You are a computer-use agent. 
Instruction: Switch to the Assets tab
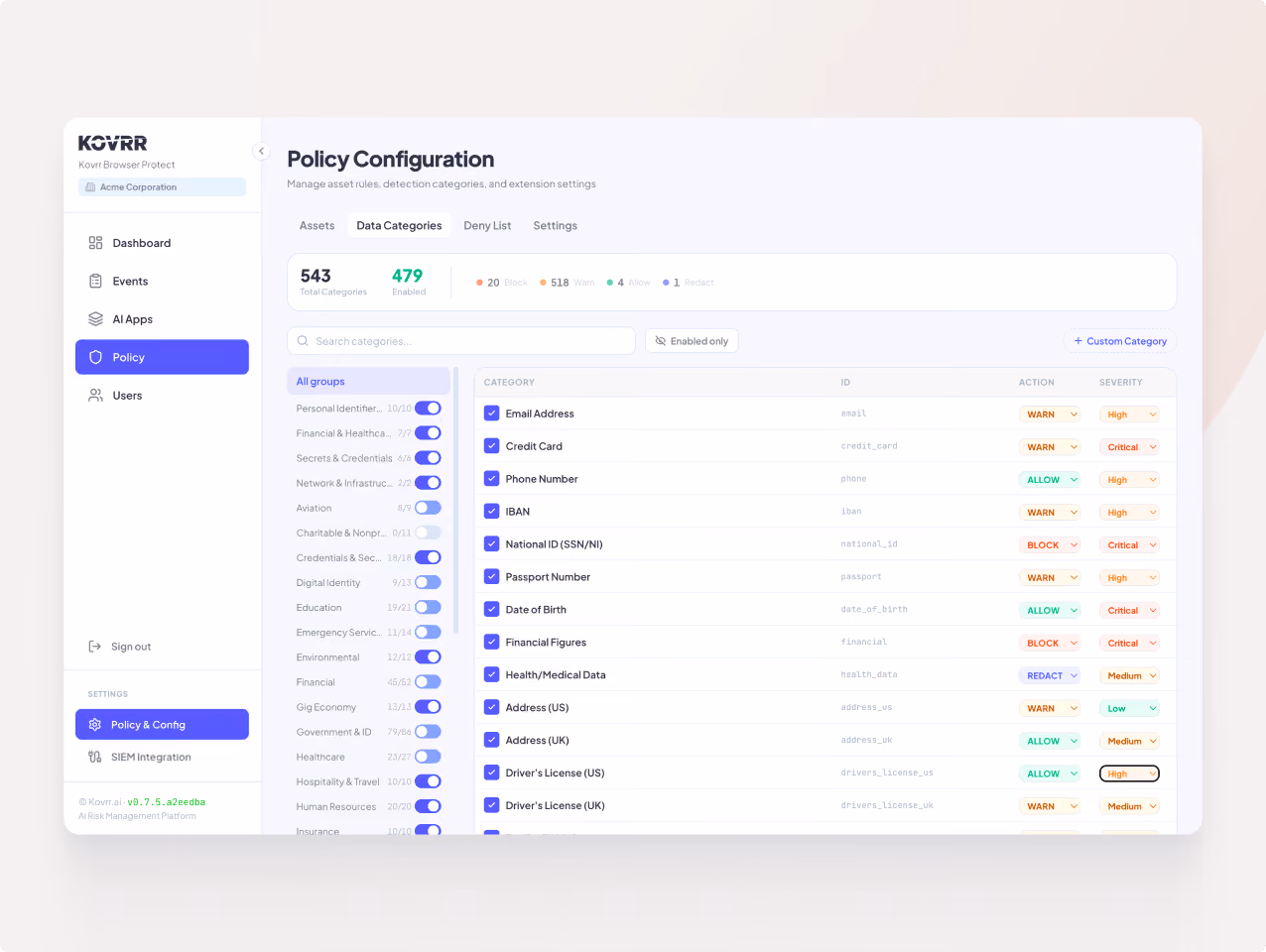pyautogui.click(x=317, y=226)
